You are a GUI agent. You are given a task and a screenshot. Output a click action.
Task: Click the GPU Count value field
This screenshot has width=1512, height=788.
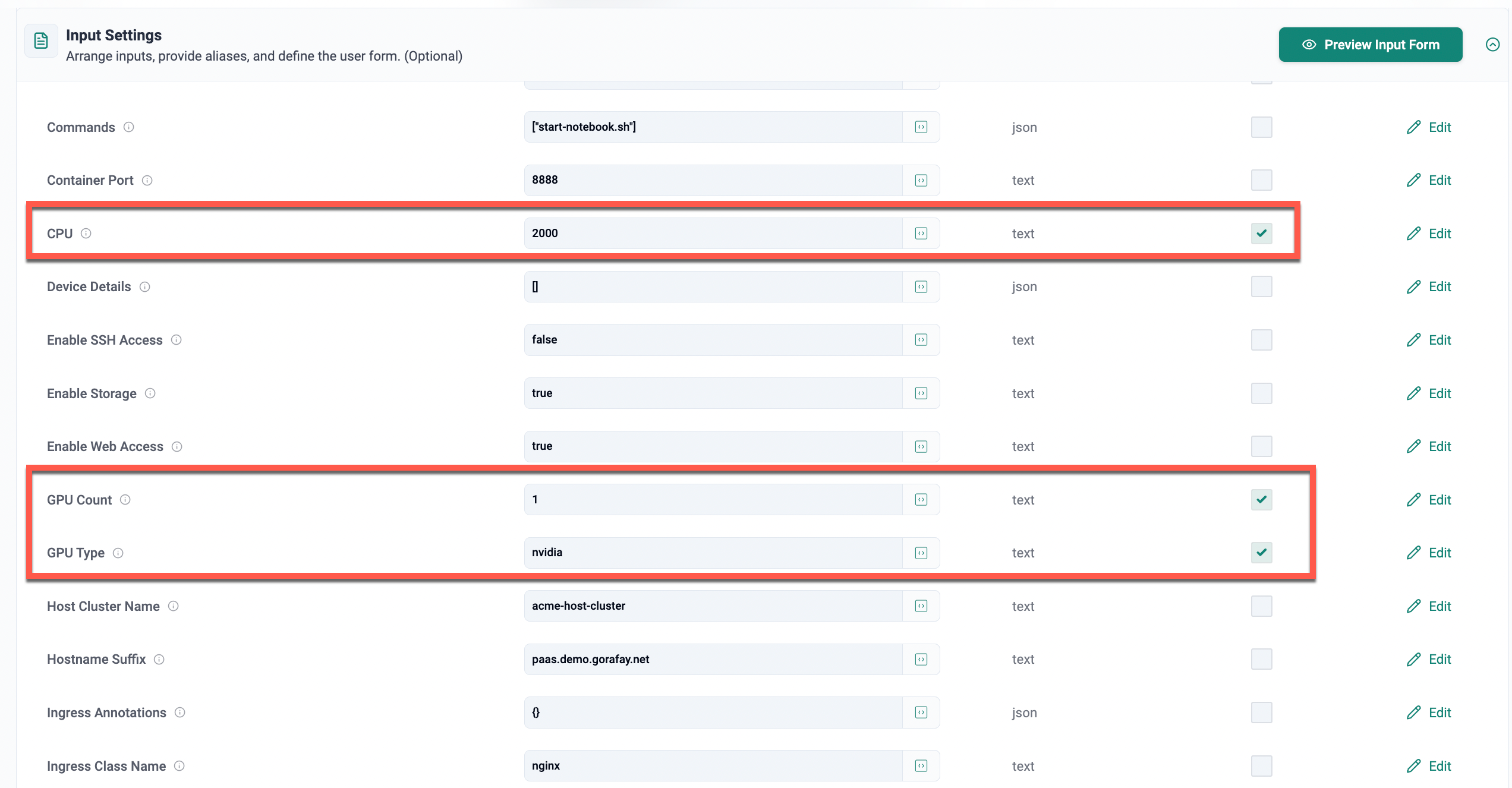coord(713,500)
